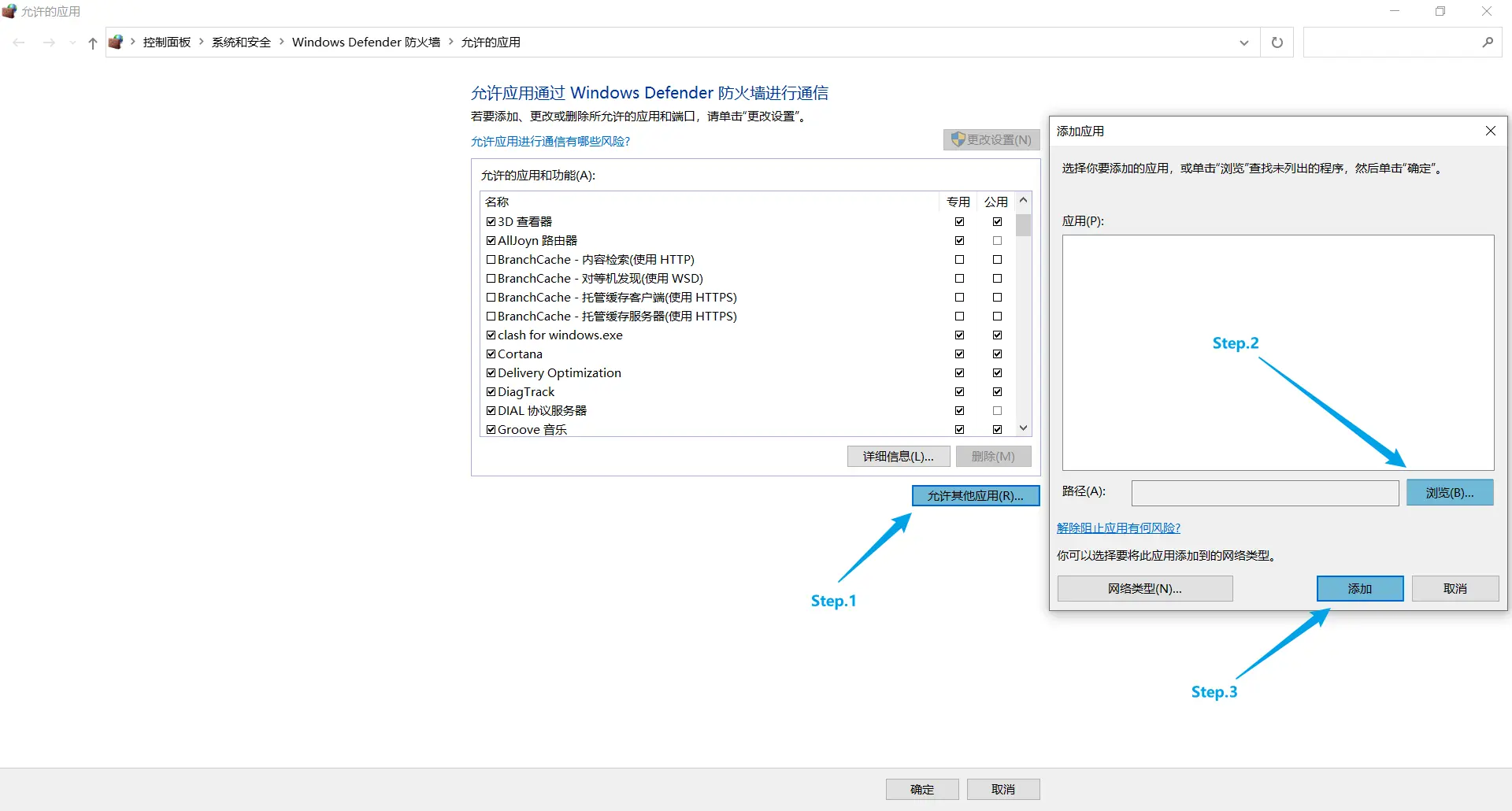The height and width of the screenshot is (811, 1512).
Task: Enable BranchCache 对等机发现(使用 WSD) checkbox
Action: (491, 279)
